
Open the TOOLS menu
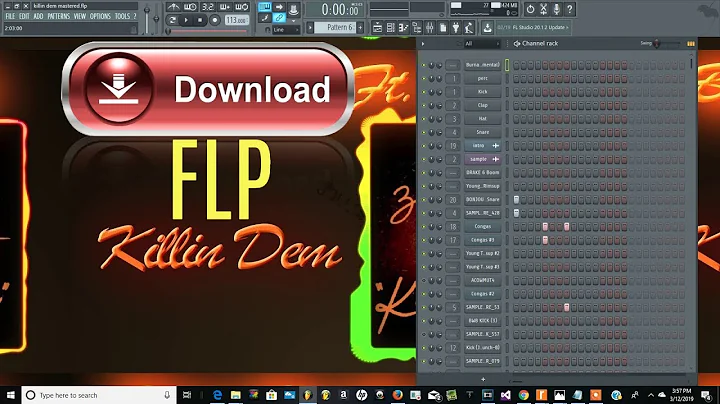(122, 16)
